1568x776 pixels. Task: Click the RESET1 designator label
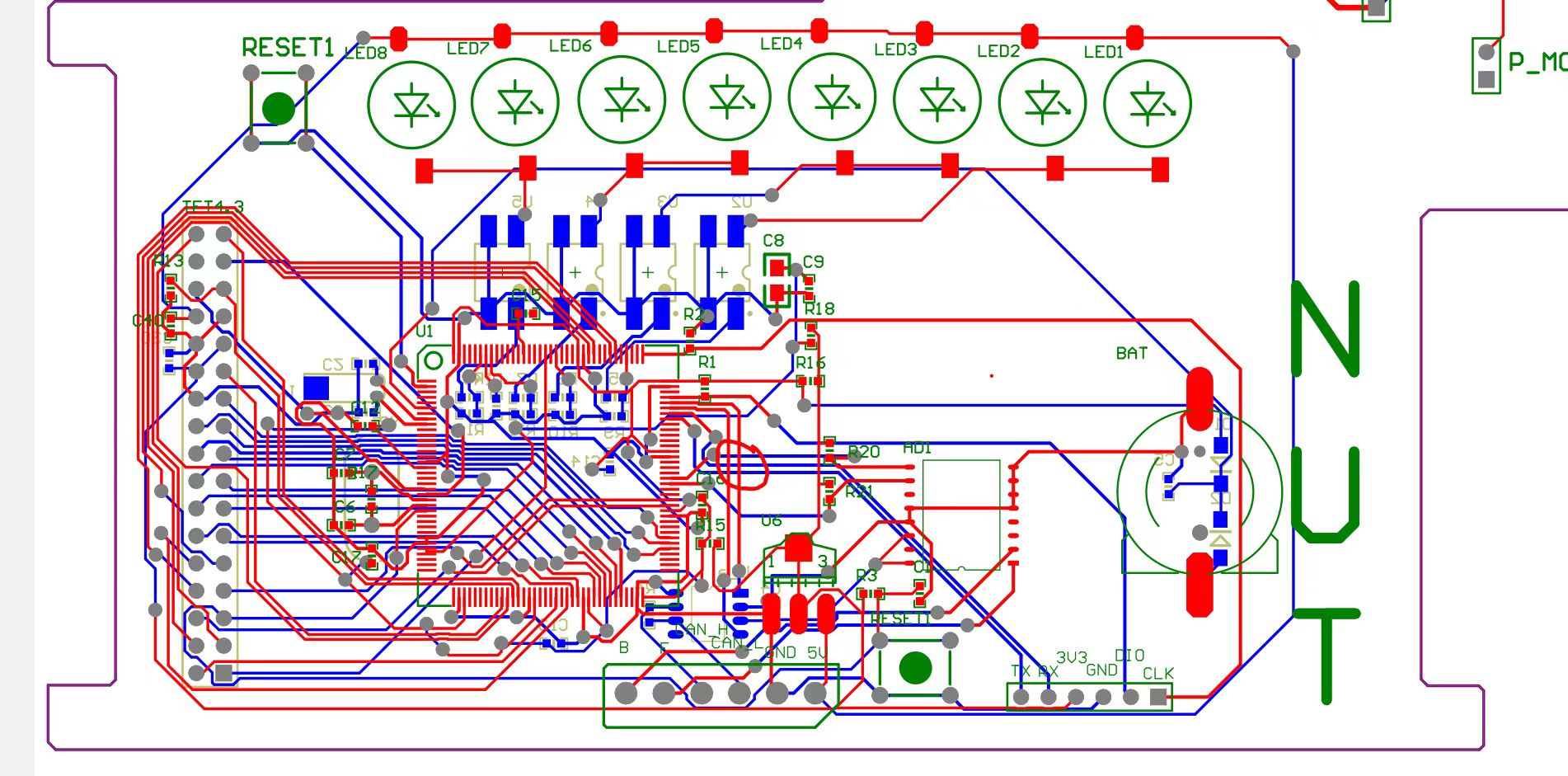click(288, 48)
